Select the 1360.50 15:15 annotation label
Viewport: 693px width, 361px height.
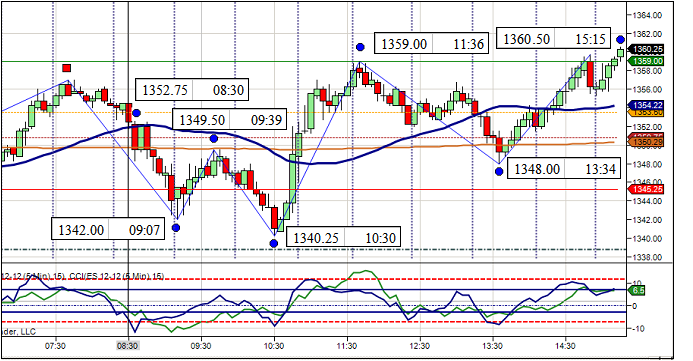(554, 39)
